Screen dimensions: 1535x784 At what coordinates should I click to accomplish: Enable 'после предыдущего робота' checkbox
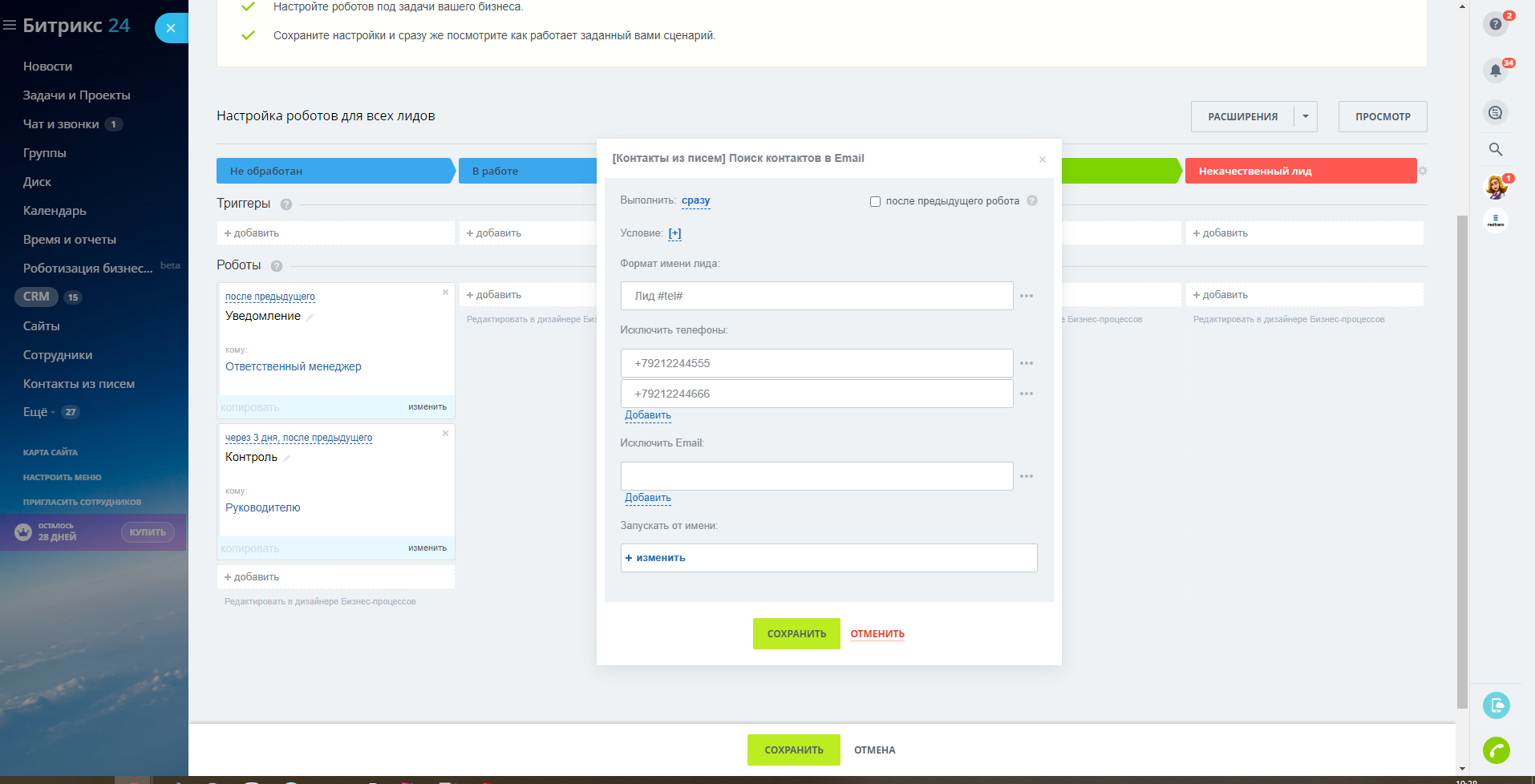pos(875,201)
